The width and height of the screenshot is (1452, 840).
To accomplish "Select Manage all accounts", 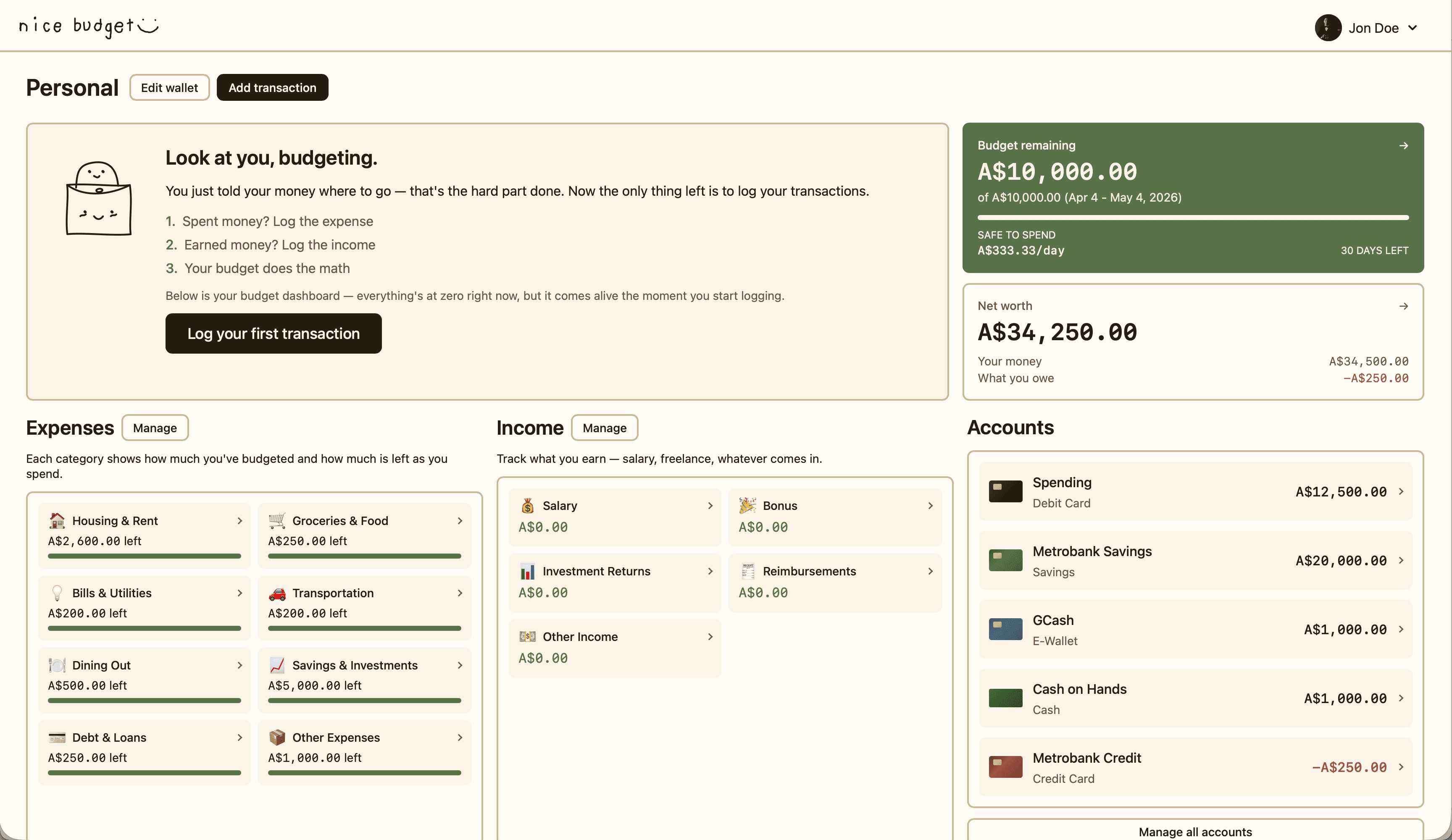I will point(1195,831).
